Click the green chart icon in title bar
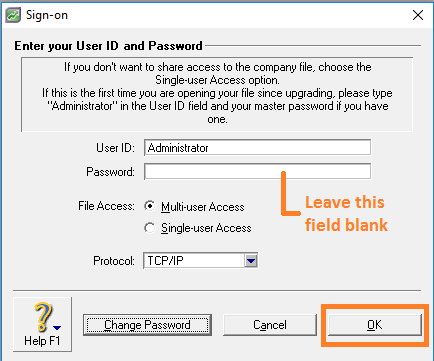 coord(13,15)
